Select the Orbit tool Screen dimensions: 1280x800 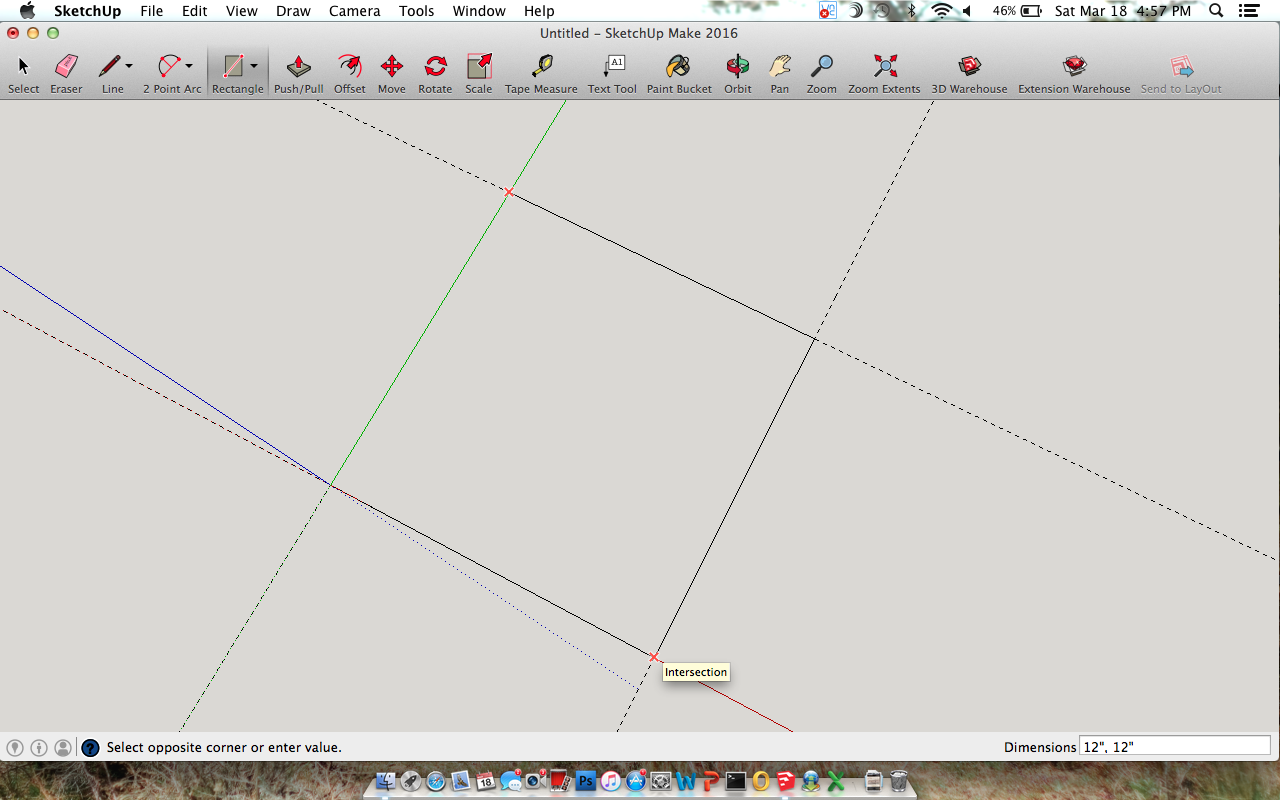tap(737, 74)
